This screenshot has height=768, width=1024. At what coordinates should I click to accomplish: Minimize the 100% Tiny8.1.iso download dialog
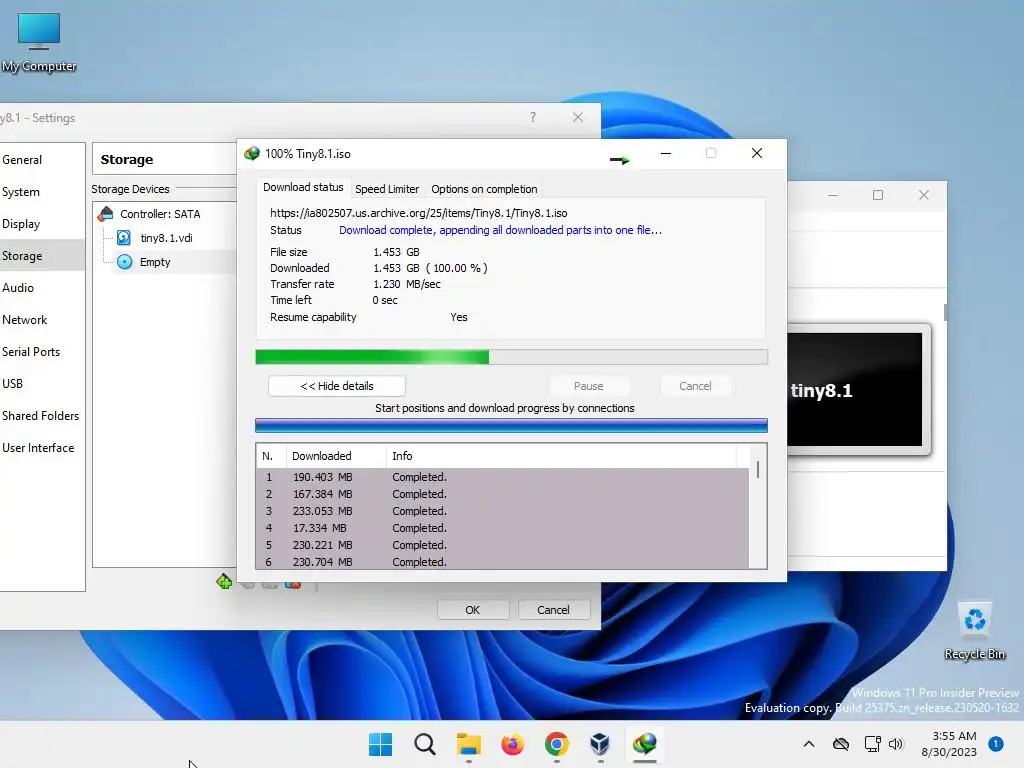pyautogui.click(x=665, y=153)
